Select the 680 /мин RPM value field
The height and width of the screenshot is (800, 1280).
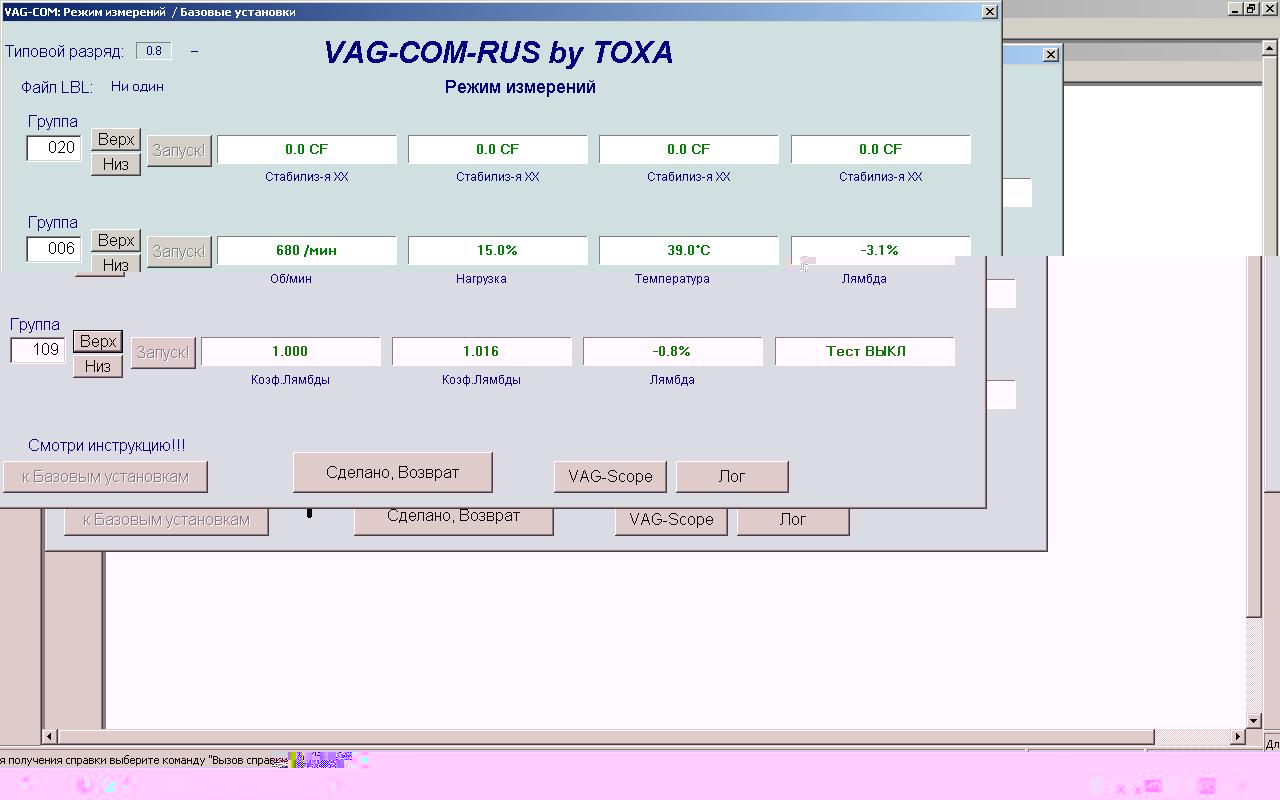[306, 250]
